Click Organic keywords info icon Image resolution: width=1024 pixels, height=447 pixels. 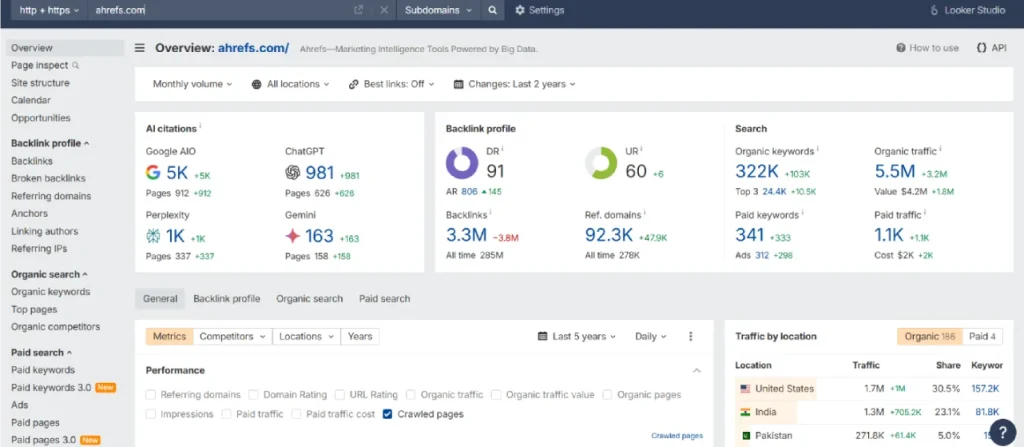[x=818, y=149]
